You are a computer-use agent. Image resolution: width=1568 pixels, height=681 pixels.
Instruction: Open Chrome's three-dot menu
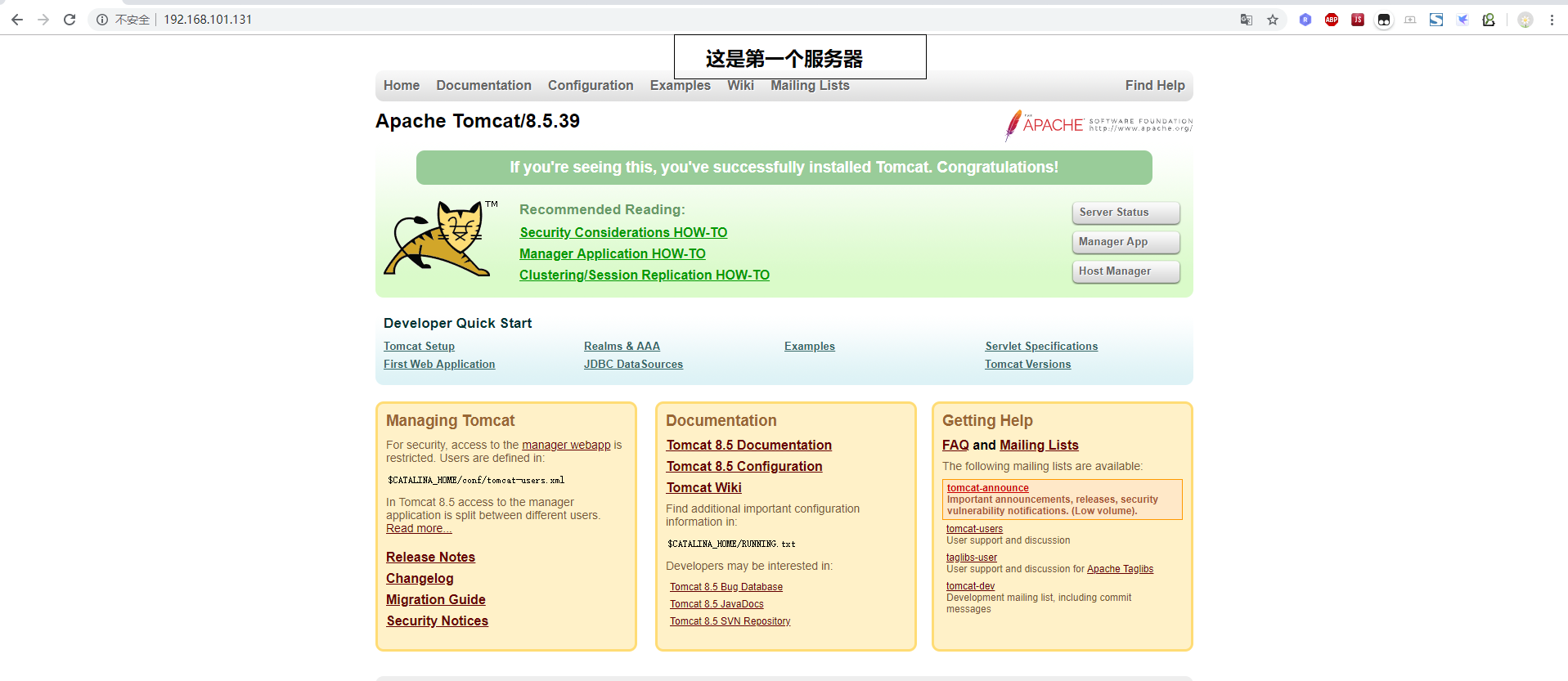tap(1552, 20)
